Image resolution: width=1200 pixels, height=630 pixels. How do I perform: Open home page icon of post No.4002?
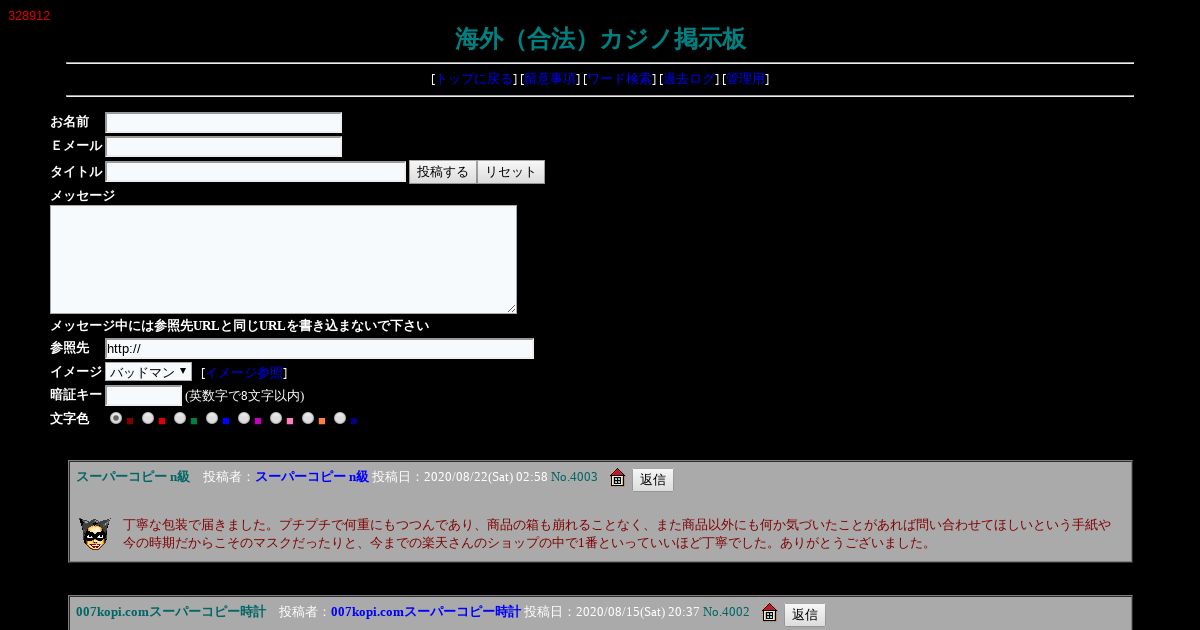pyautogui.click(x=769, y=613)
